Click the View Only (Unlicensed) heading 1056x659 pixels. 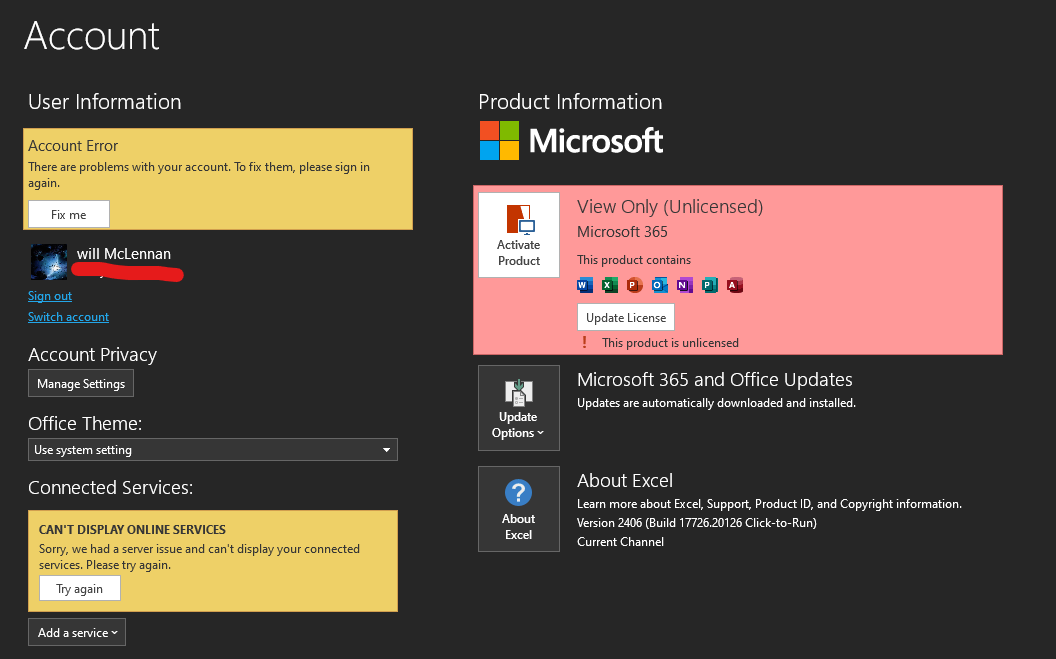[670, 207]
